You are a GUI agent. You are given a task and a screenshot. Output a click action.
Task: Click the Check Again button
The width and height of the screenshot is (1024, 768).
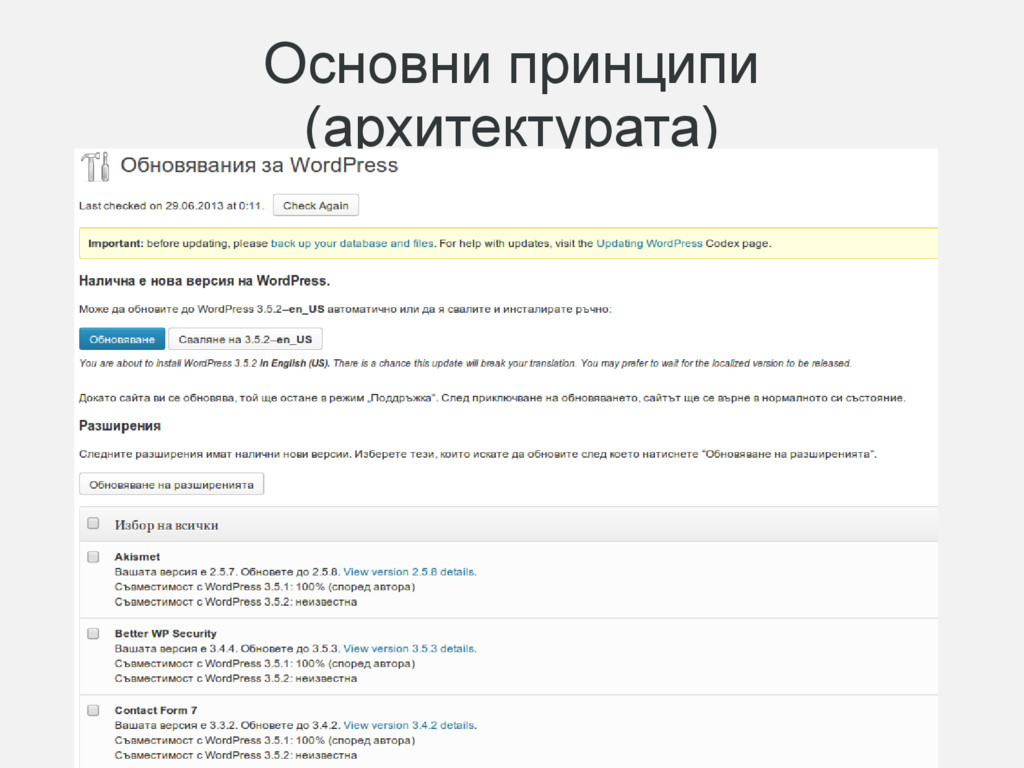315,205
